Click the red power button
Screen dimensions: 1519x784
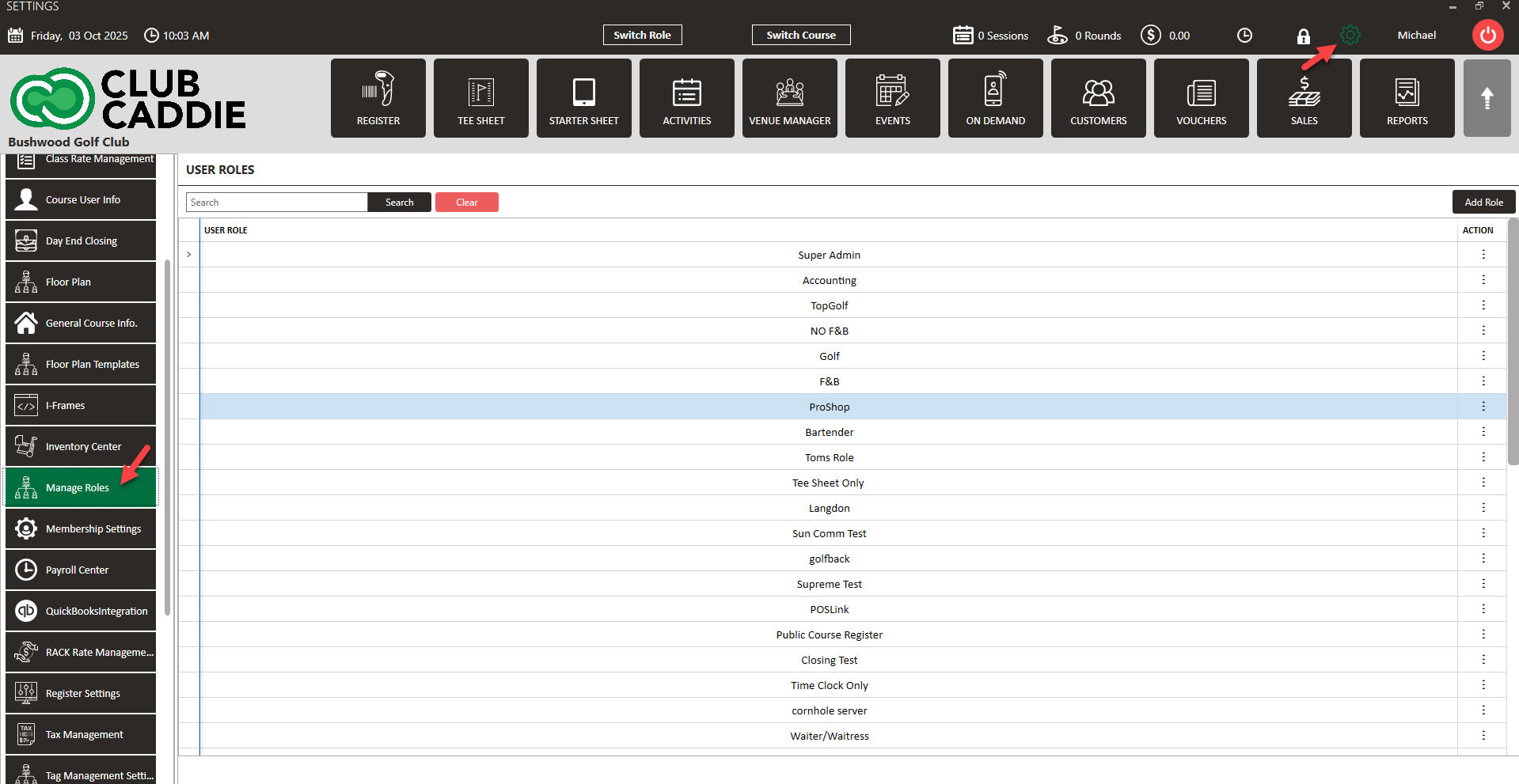pyautogui.click(x=1487, y=36)
